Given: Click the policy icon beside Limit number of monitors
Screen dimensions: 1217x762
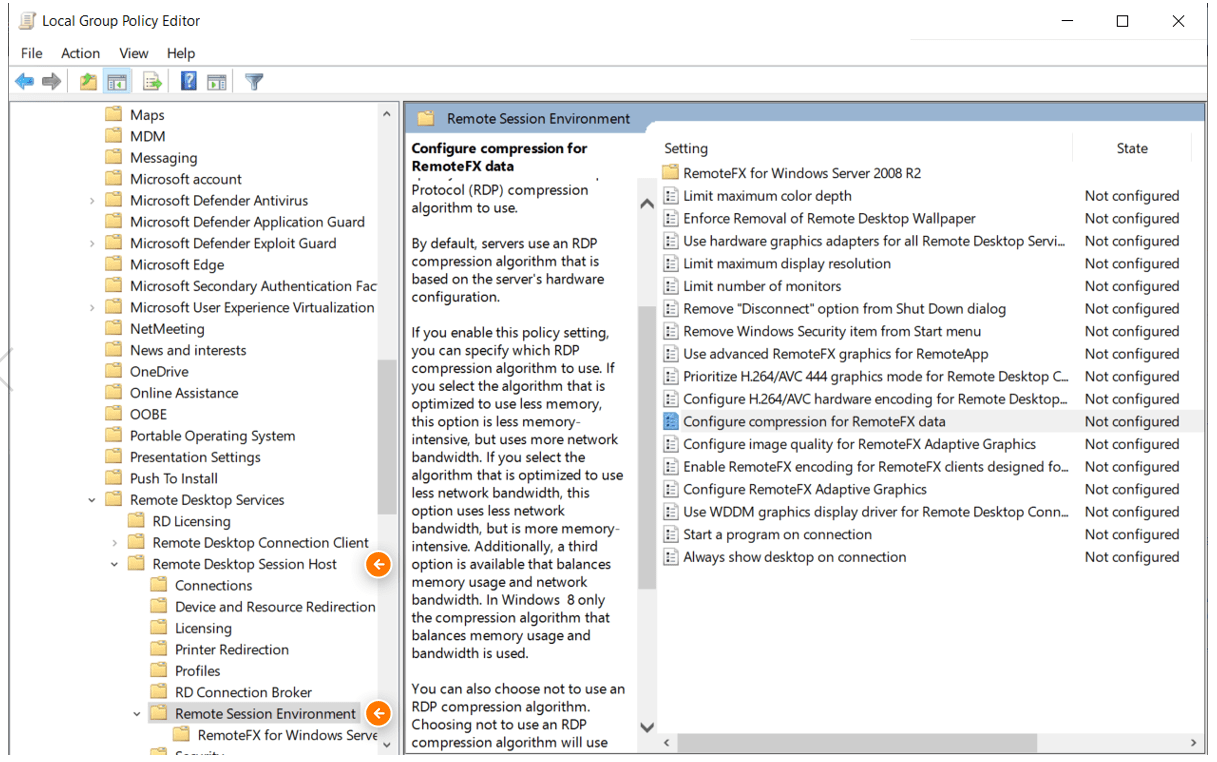Looking at the screenshot, I should click(x=671, y=286).
